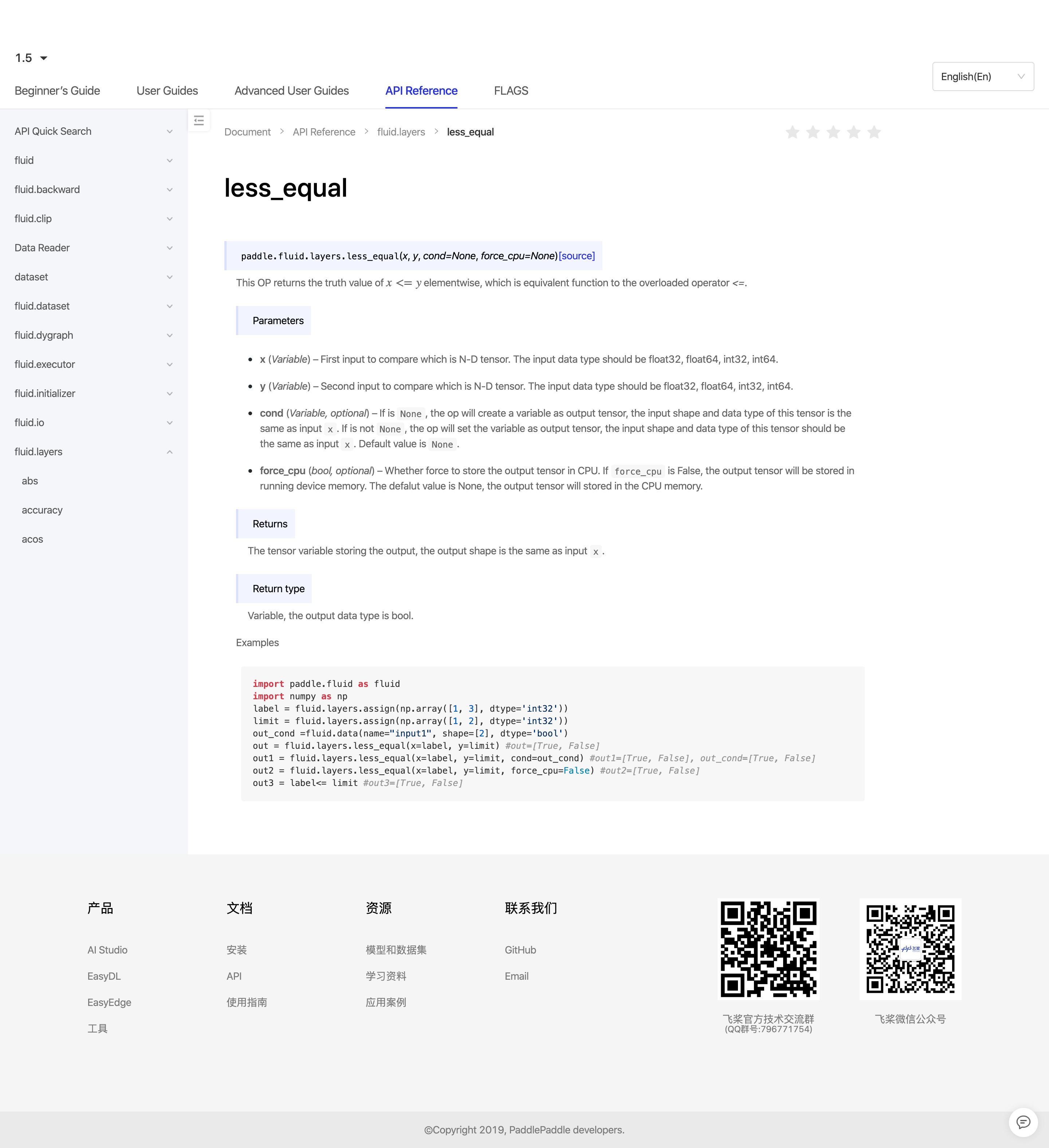The image size is (1049, 1148).
Task: Open the version 1.5 dropdown
Action: coord(31,58)
